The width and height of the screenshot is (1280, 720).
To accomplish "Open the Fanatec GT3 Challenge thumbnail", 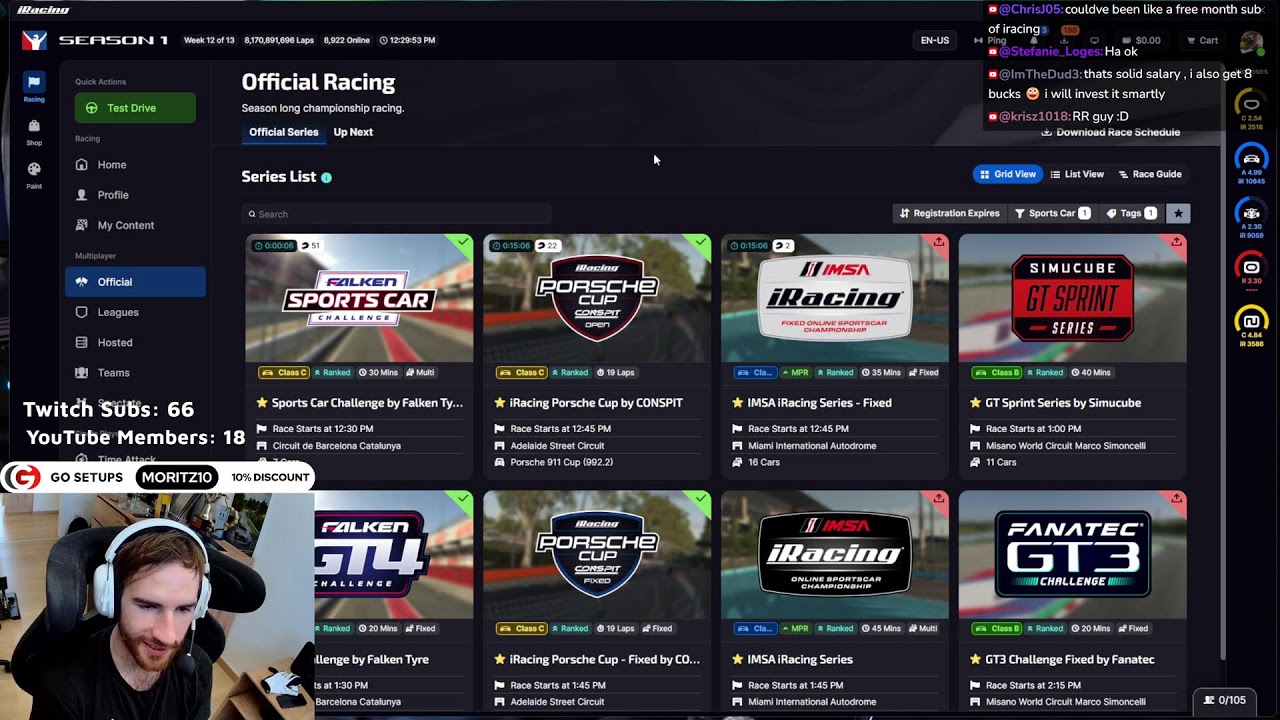I will pos(1073,554).
